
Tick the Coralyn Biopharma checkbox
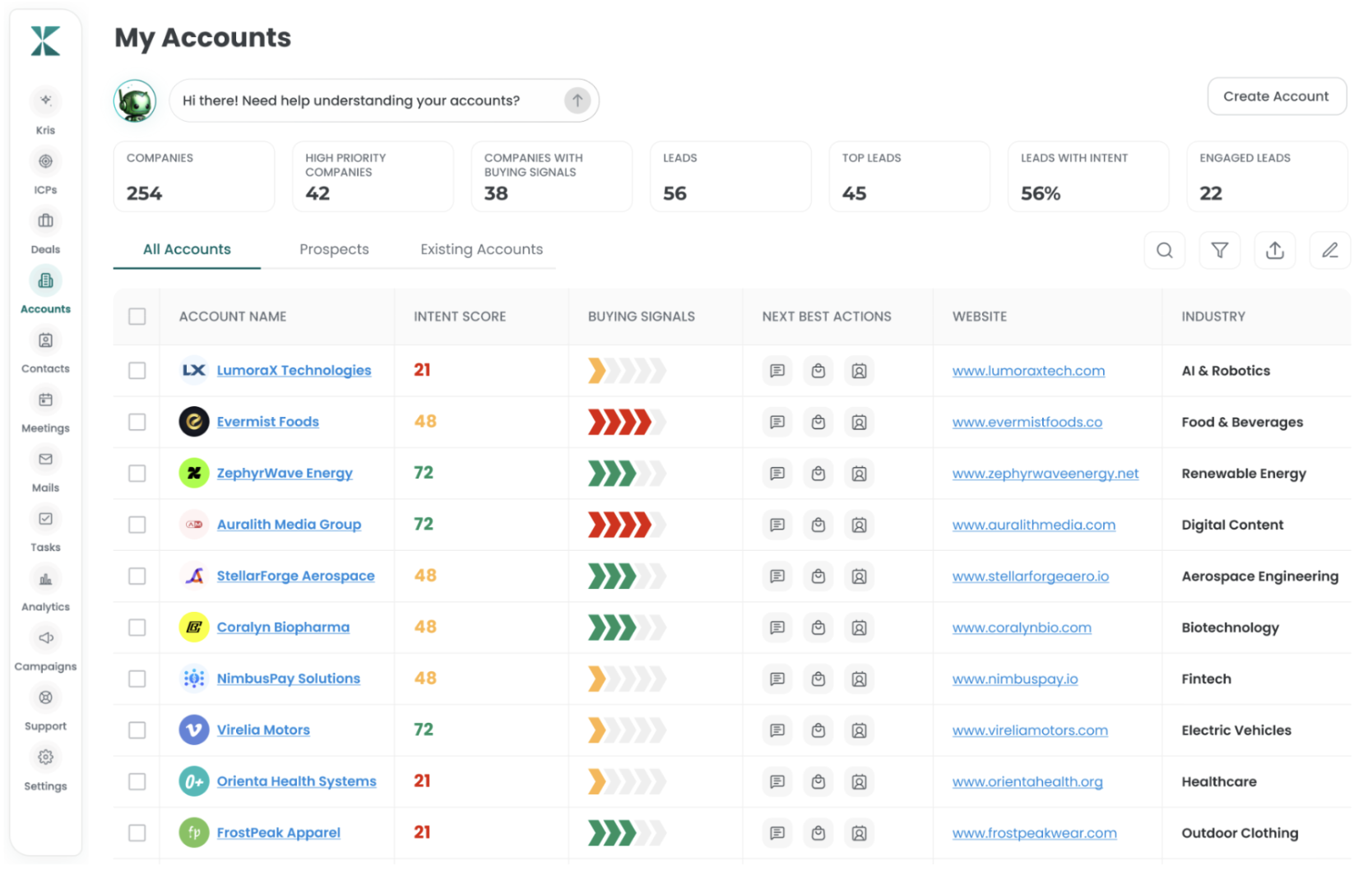(137, 627)
